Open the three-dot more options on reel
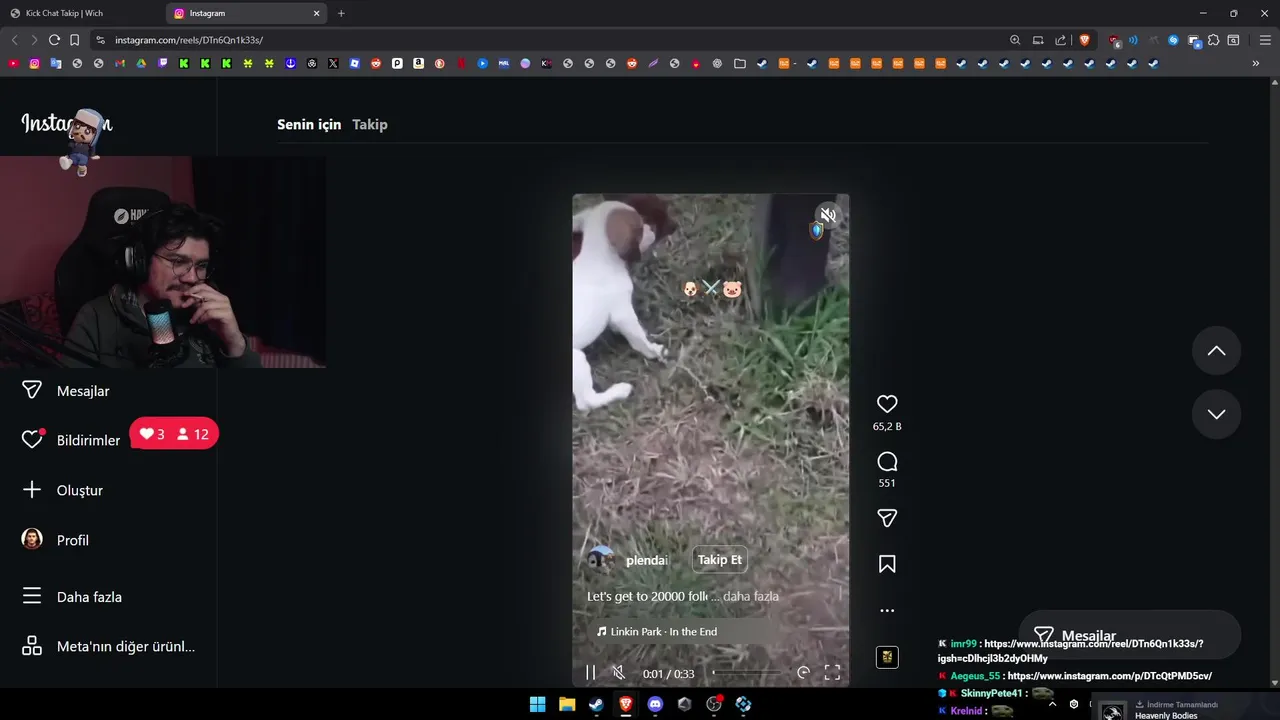 click(887, 610)
